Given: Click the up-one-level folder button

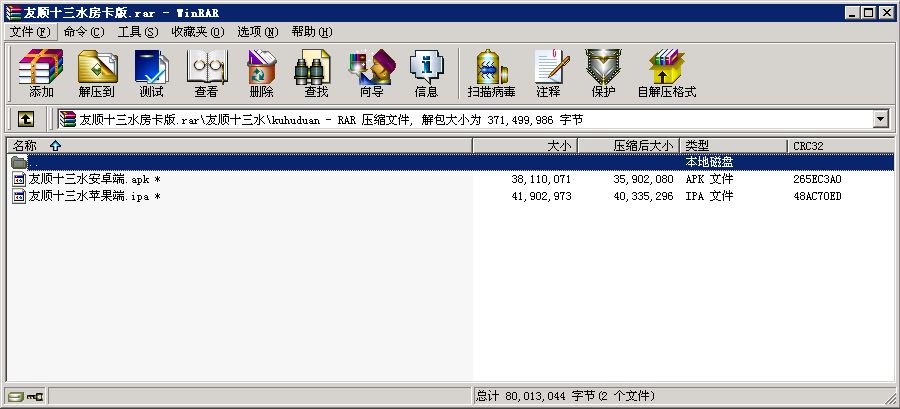Looking at the screenshot, I should click(26, 119).
